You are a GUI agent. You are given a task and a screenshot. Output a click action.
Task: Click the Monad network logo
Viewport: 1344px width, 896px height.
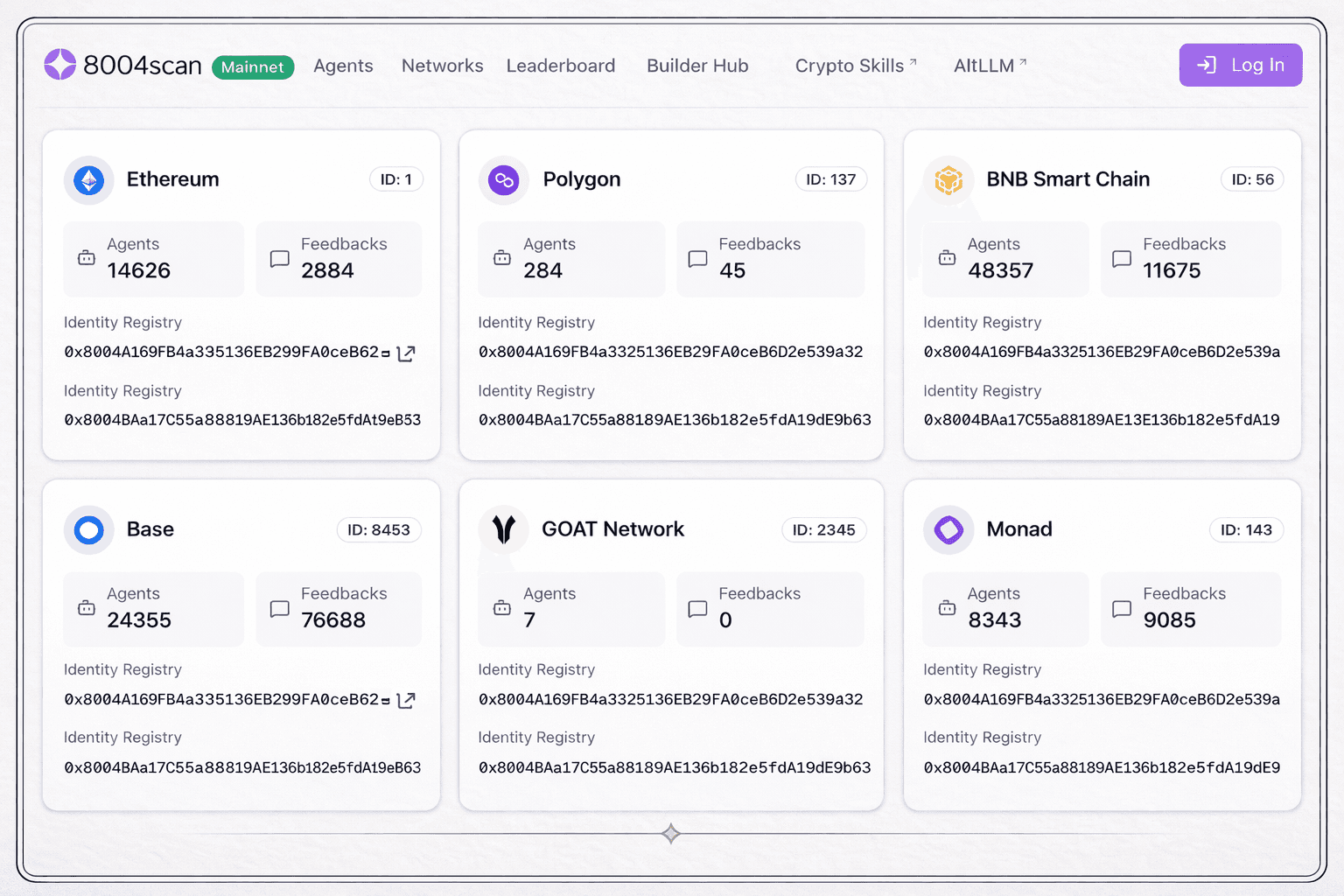click(948, 529)
